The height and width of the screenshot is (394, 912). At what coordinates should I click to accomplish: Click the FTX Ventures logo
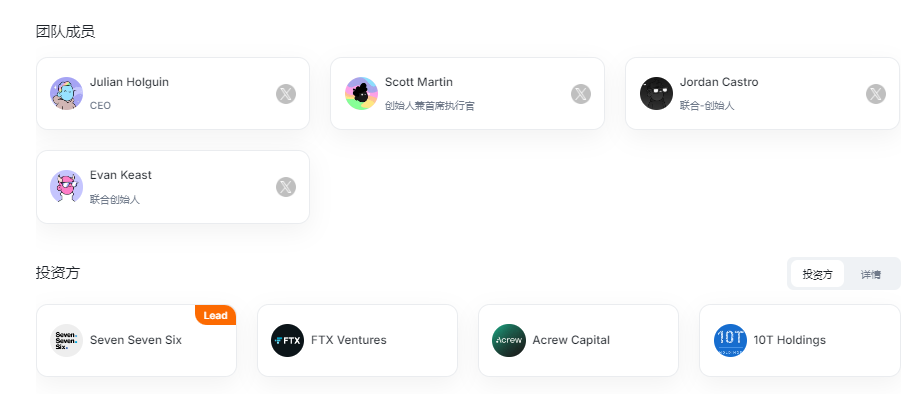[287, 340]
